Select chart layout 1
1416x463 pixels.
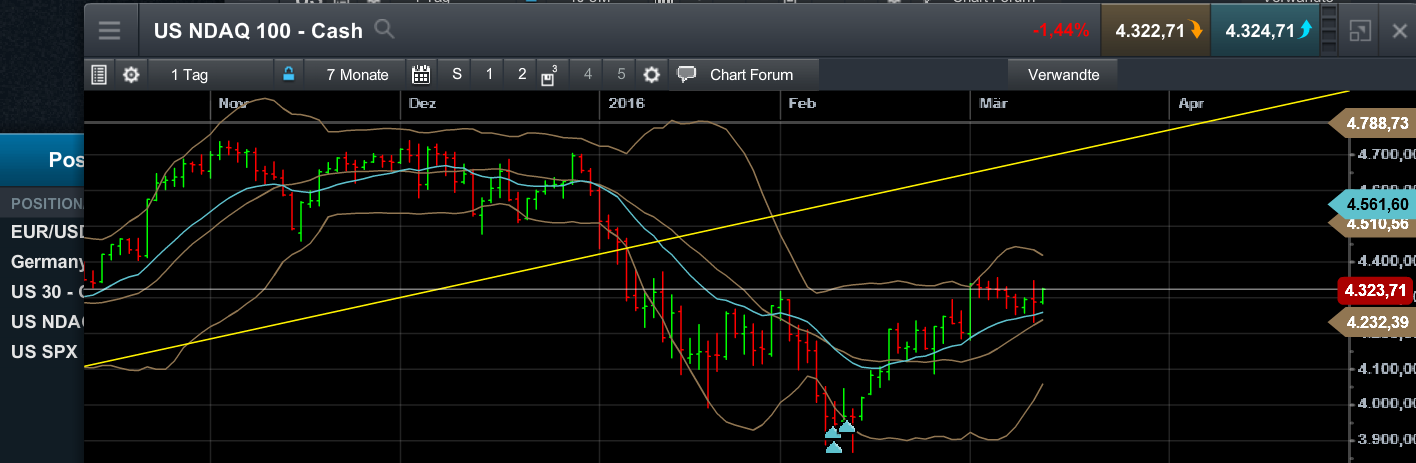(489, 74)
